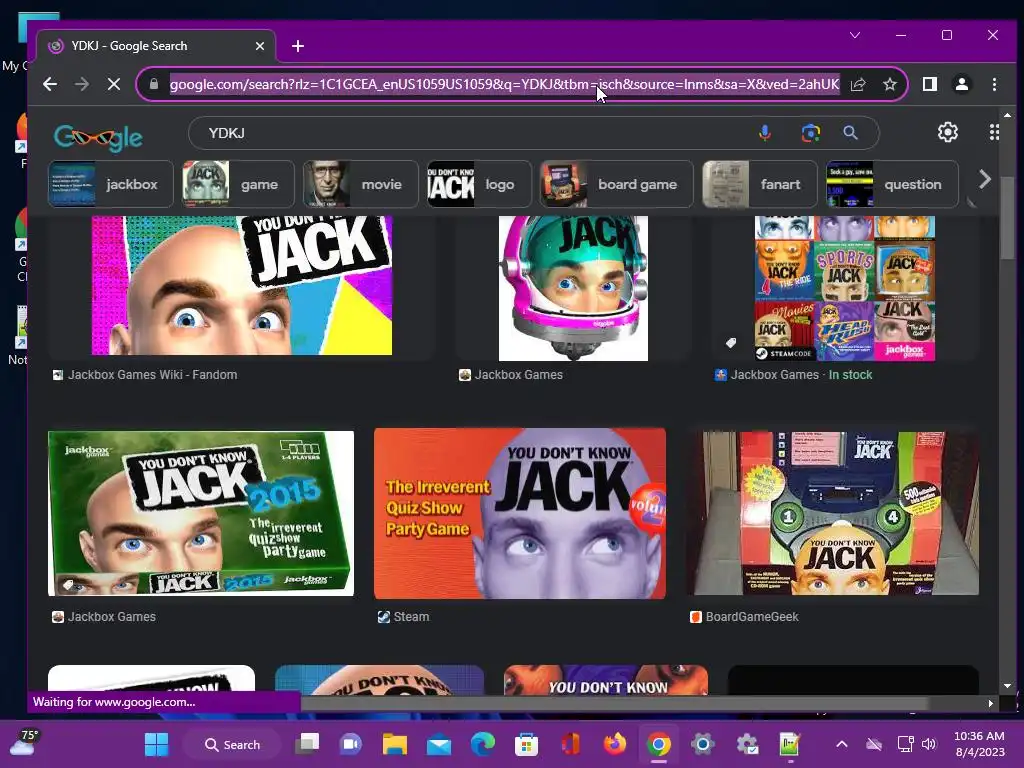
Task: Open taskbar Search box
Action: coord(232,744)
